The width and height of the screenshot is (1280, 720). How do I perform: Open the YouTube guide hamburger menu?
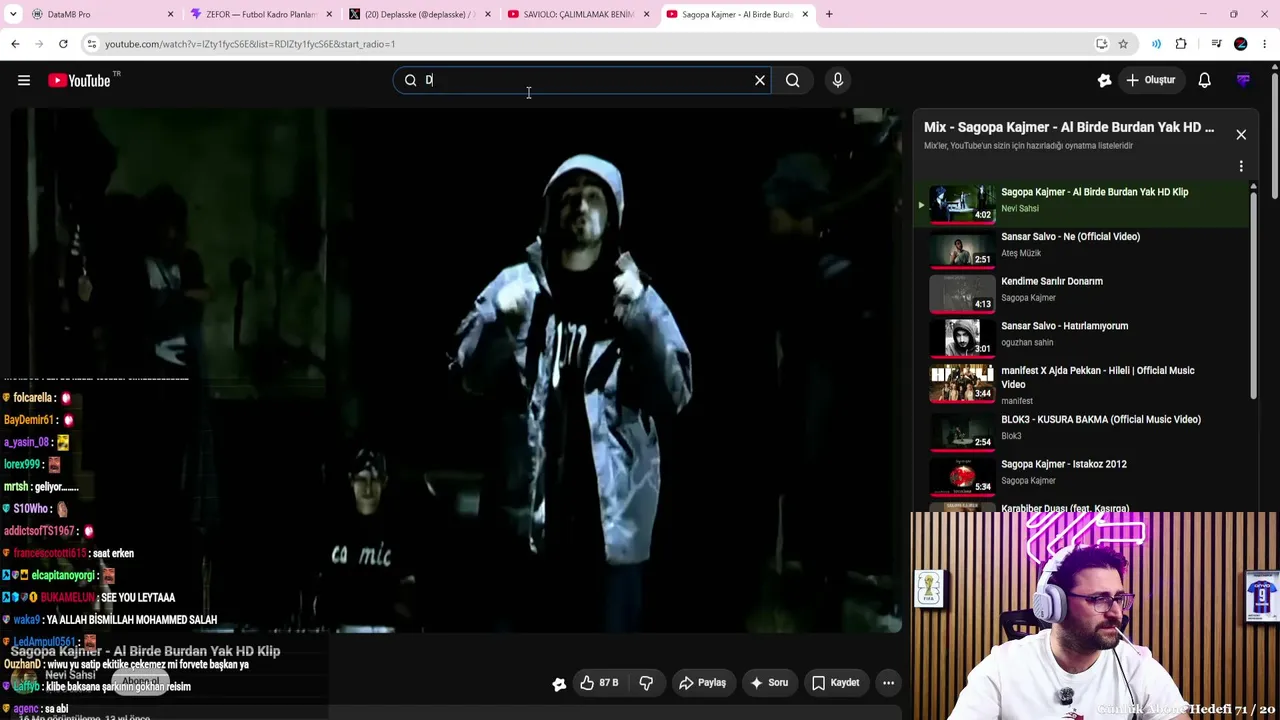(24, 80)
